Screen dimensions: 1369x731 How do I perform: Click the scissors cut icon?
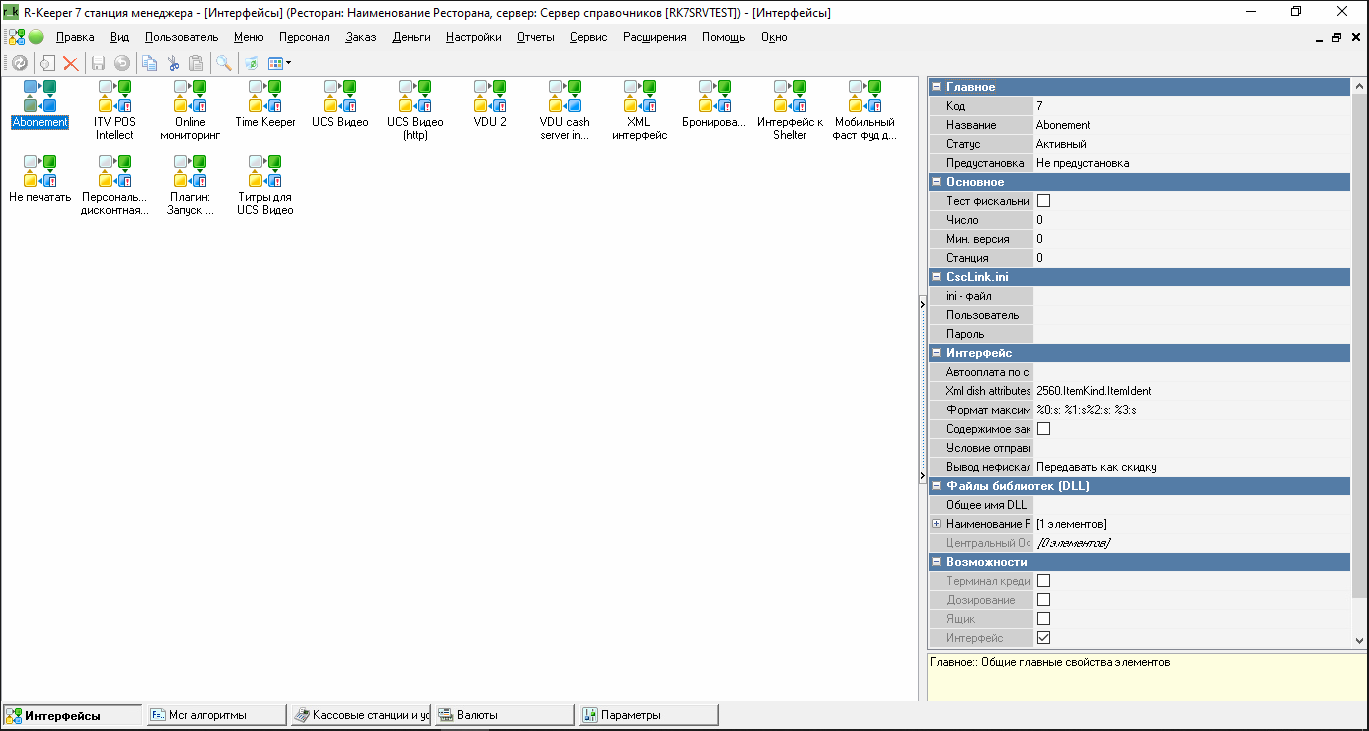coord(173,63)
